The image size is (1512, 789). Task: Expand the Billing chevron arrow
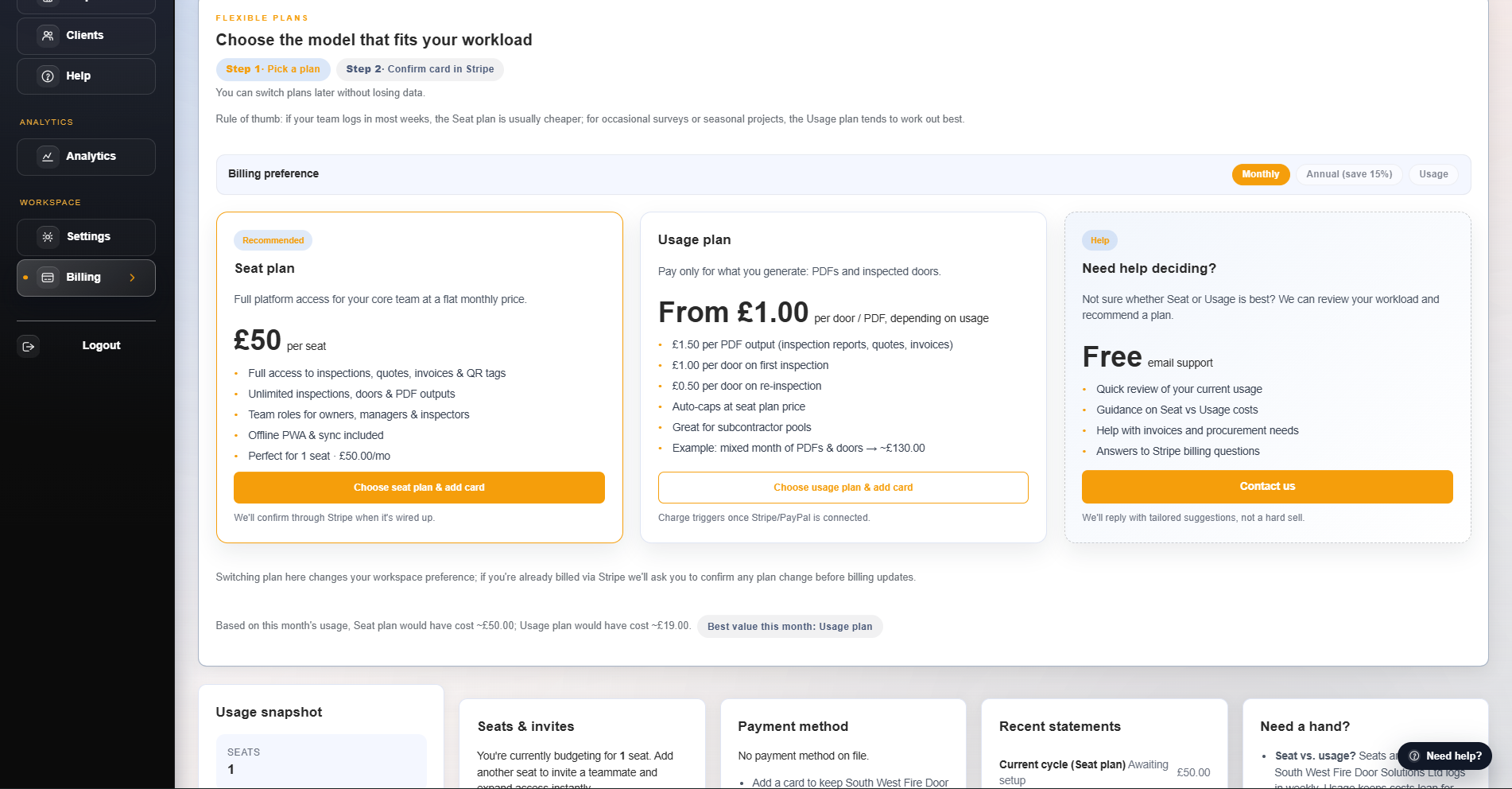point(133,278)
